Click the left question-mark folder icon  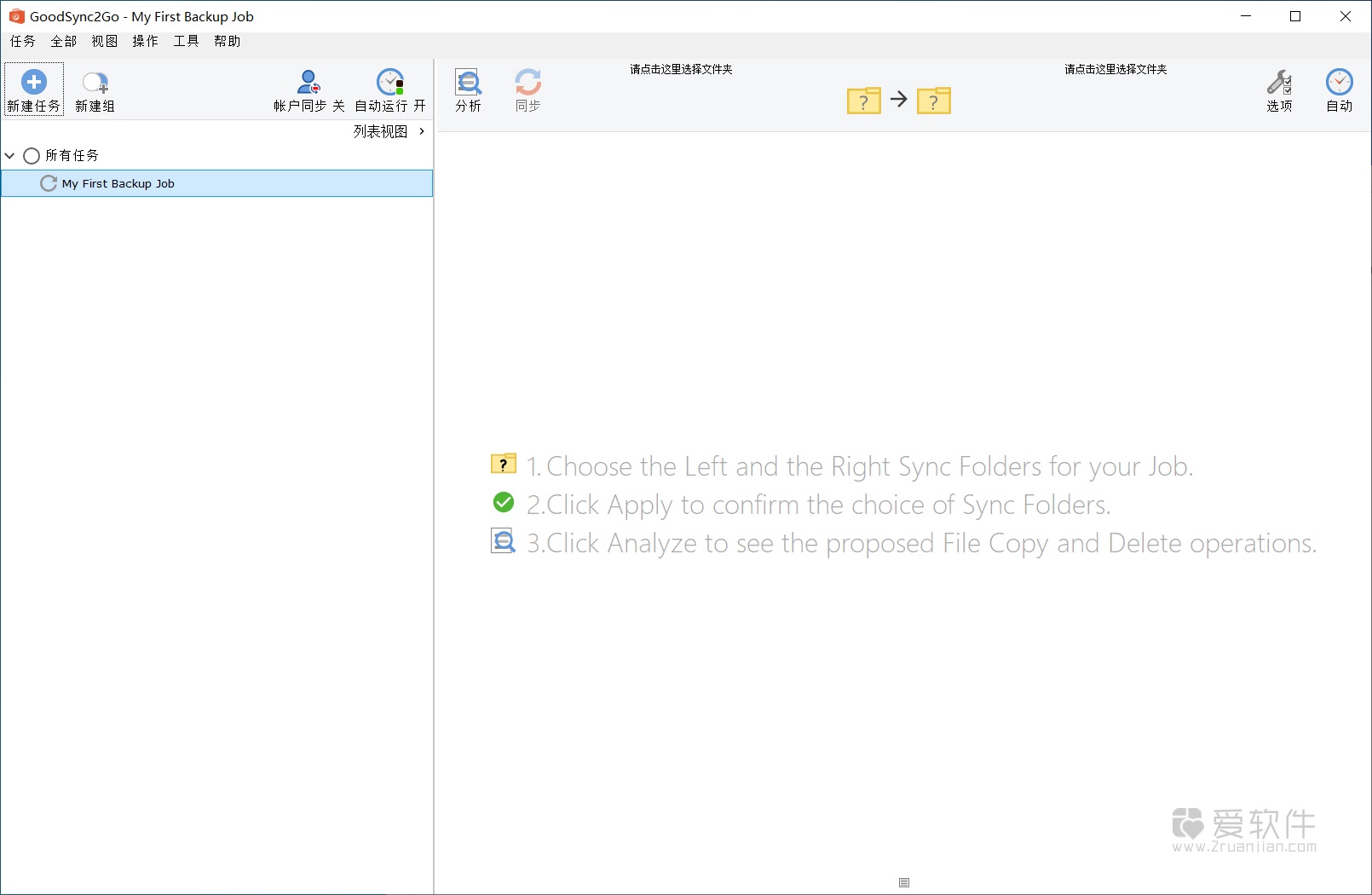[x=864, y=101]
